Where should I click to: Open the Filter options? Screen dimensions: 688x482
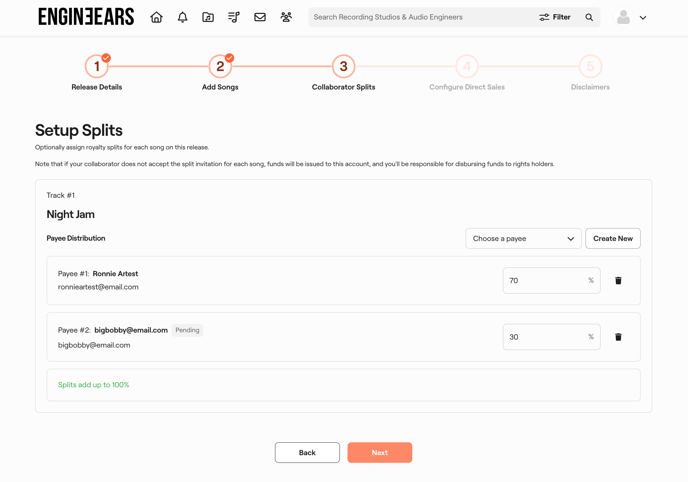coord(555,17)
